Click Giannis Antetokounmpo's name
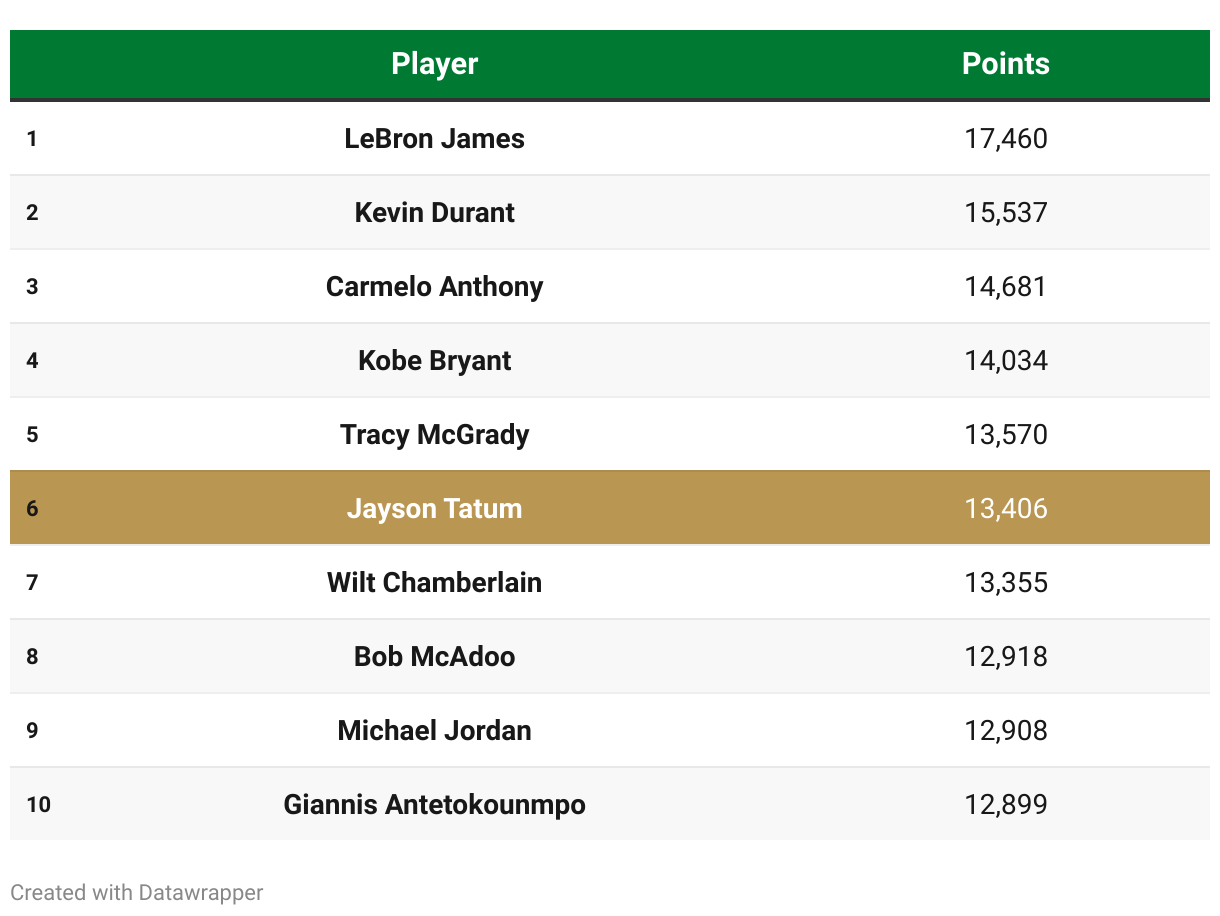Image resolution: width=1220 pixels, height=916 pixels. pyautogui.click(x=434, y=804)
